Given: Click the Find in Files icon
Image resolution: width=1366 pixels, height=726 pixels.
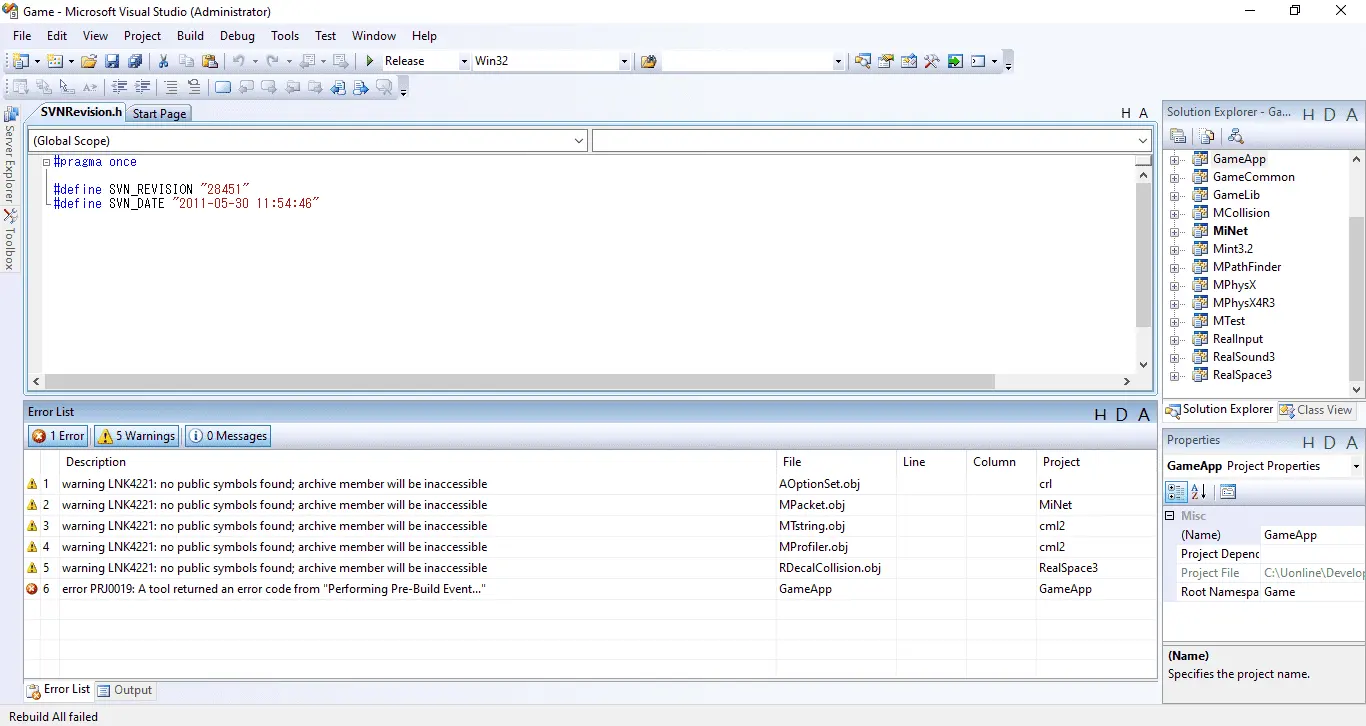Looking at the screenshot, I should pyautogui.click(x=649, y=61).
